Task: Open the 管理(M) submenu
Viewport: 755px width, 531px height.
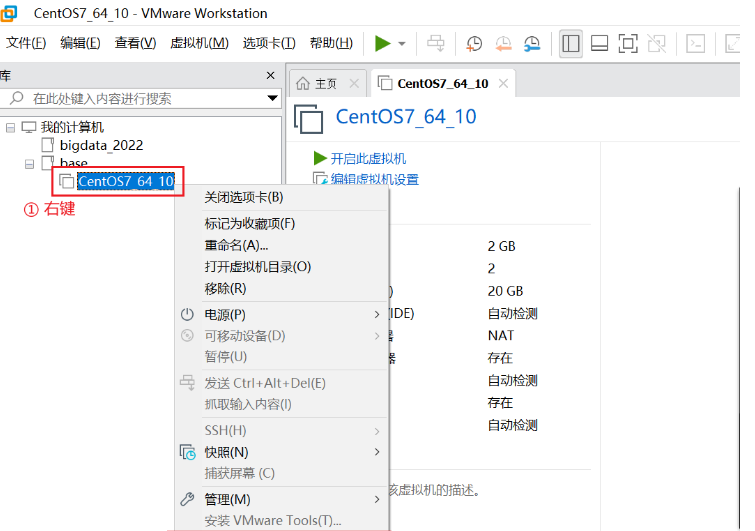Action: click(282, 499)
